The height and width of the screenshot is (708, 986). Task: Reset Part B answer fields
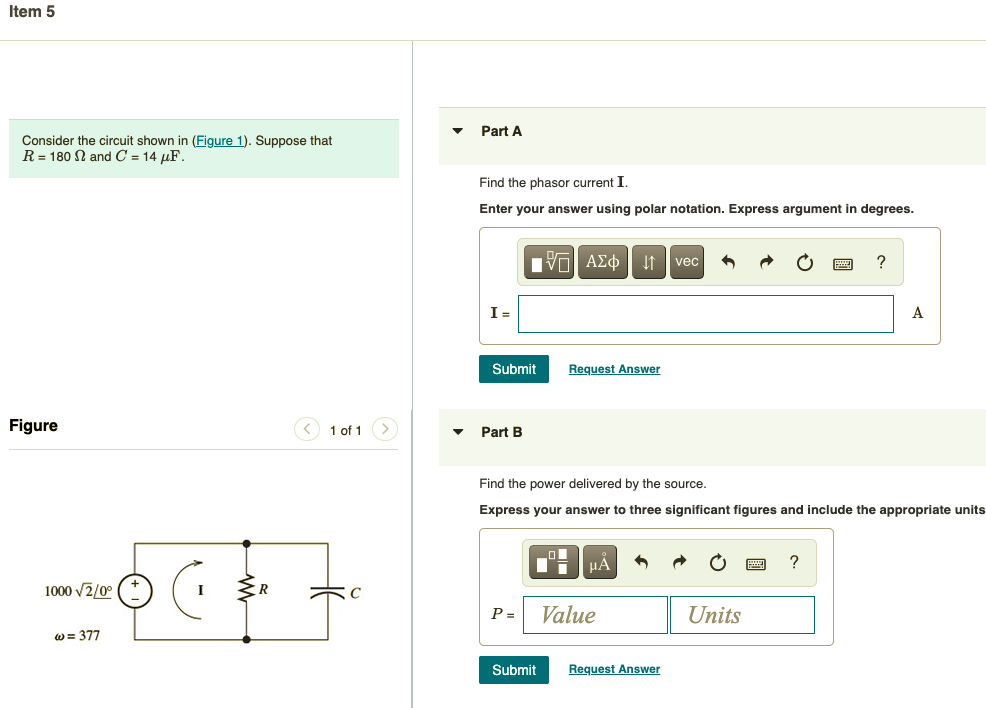click(717, 562)
